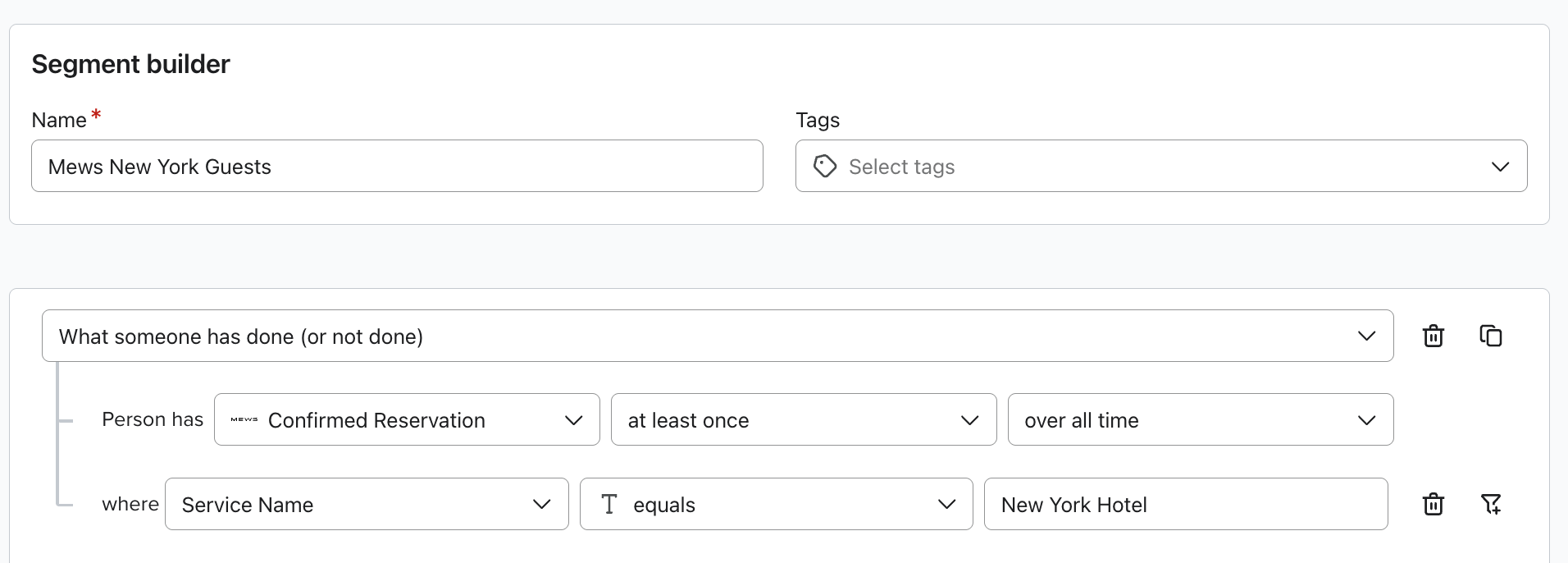Image resolution: width=1568 pixels, height=563 pixels.
Task: Open the 'What someone has done' condition dropdown
Action: click(x=717, y=336)
